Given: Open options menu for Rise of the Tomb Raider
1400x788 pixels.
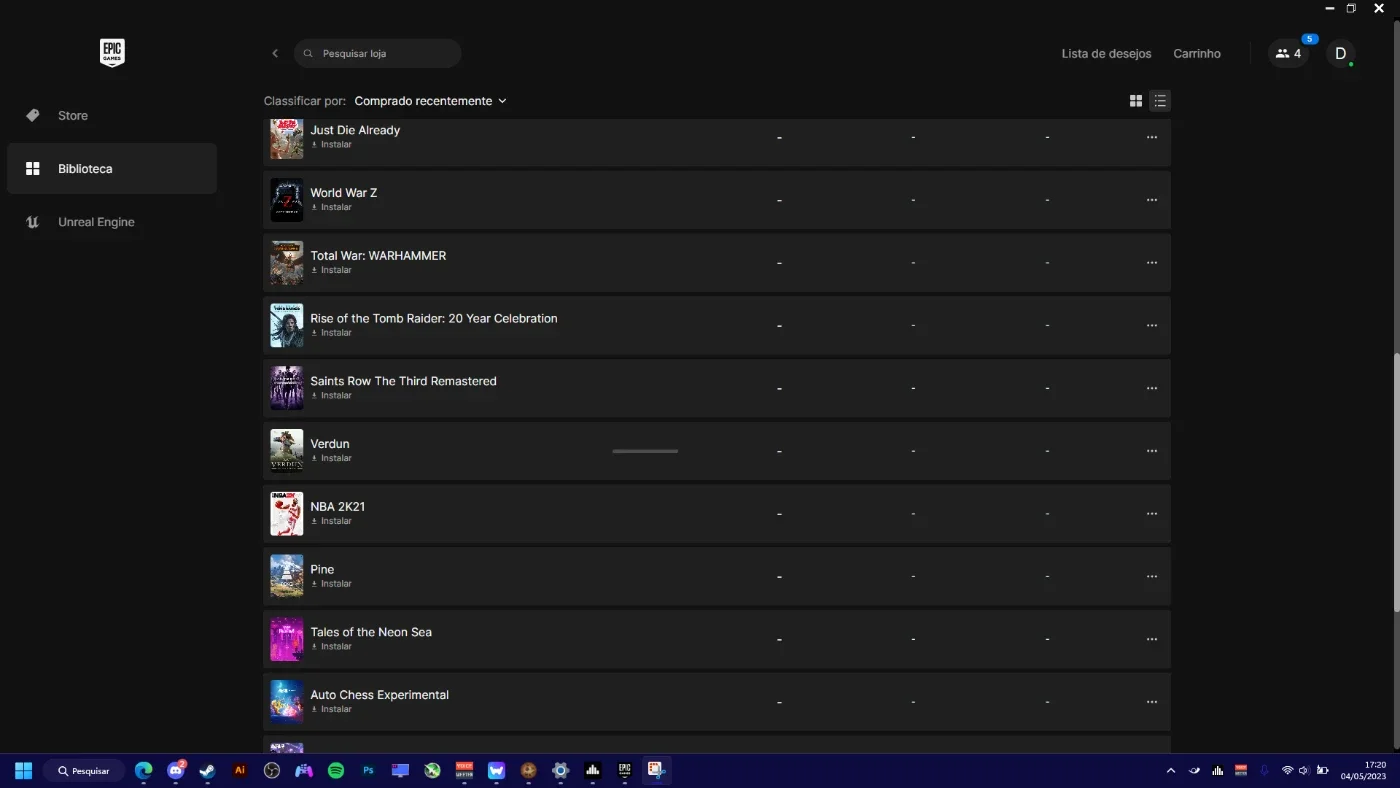Looking at the screenshot, I should (1152, 325).
